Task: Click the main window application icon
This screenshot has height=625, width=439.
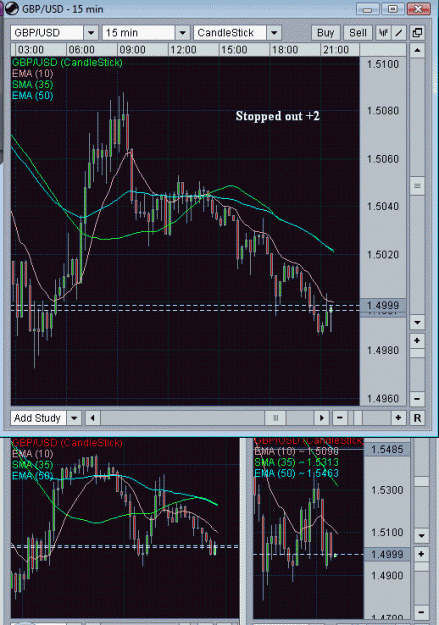Action: [x=12, y=8]
